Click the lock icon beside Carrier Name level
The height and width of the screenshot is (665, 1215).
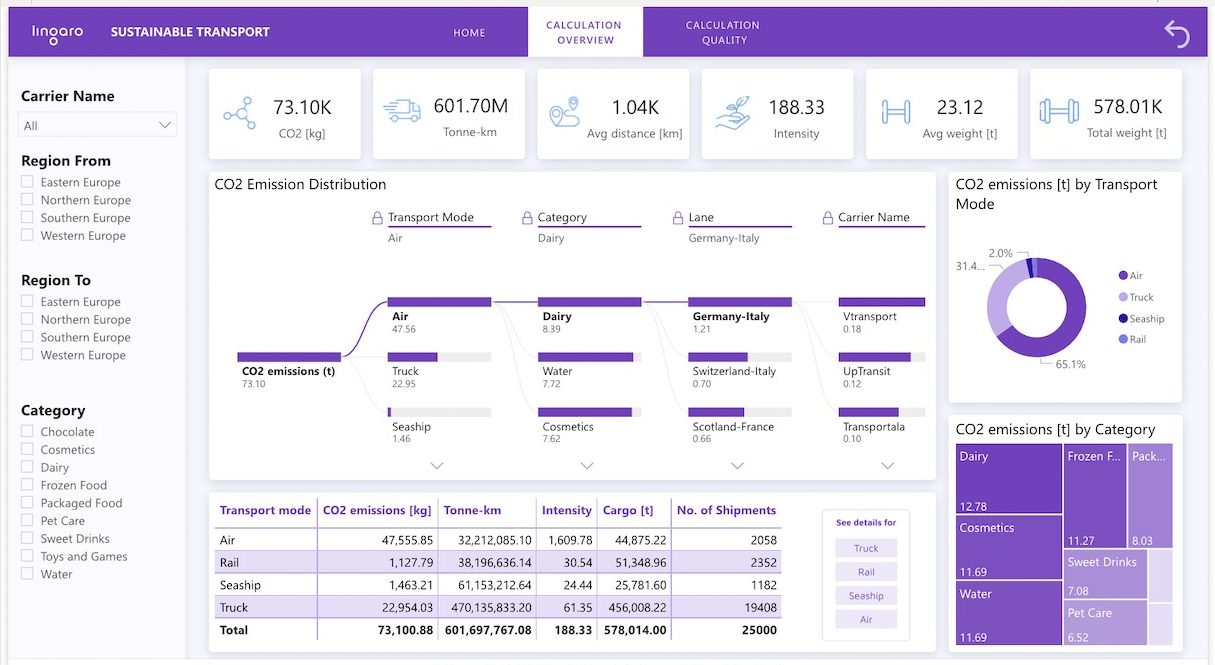coord(827,217)
